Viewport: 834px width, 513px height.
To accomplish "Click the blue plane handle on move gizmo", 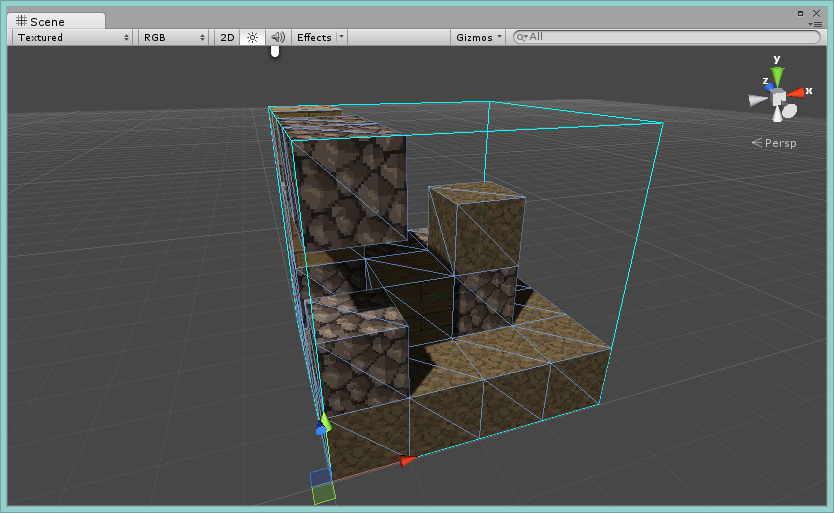I will pyautogui.click(x=319, y=477).
